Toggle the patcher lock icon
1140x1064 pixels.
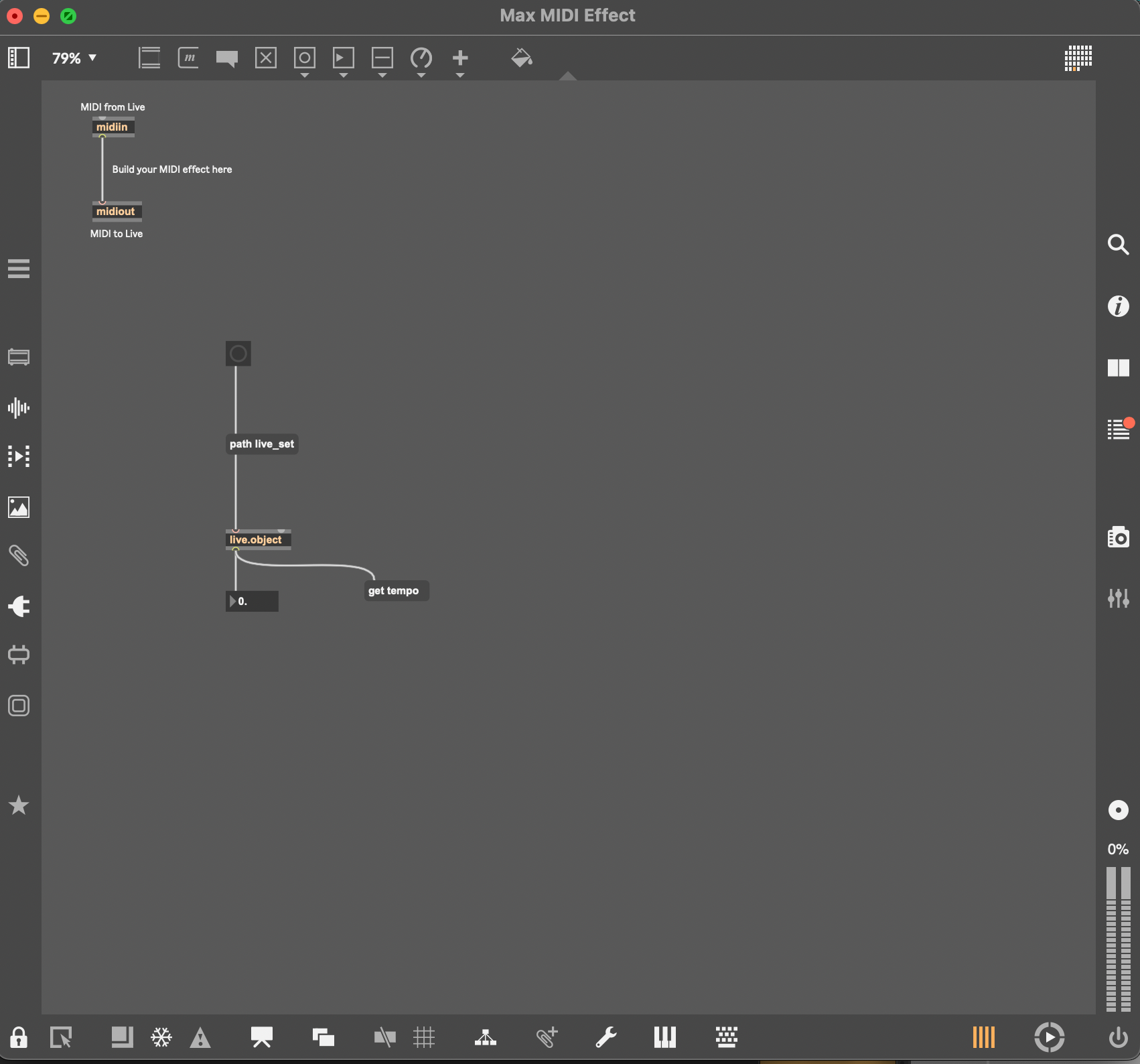(x=19, y=1037)
